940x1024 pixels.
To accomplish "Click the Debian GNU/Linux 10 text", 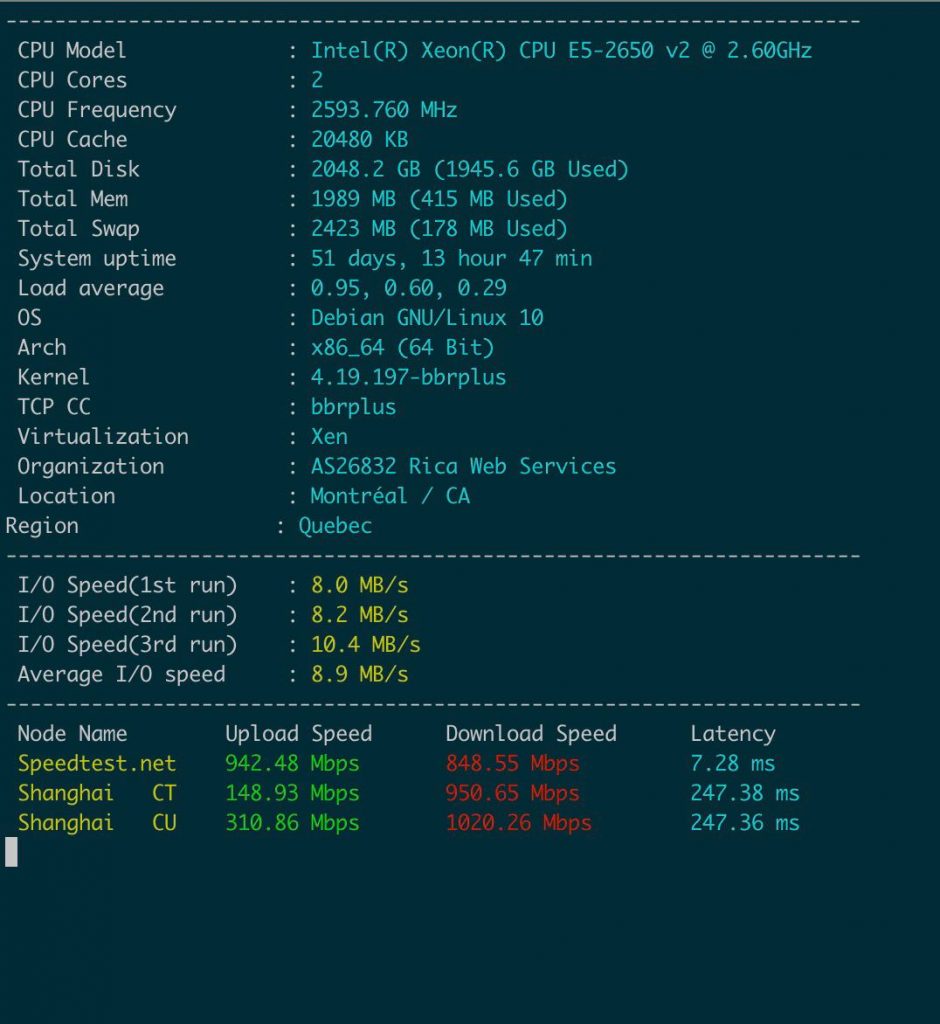I will [x=427, y=318].
